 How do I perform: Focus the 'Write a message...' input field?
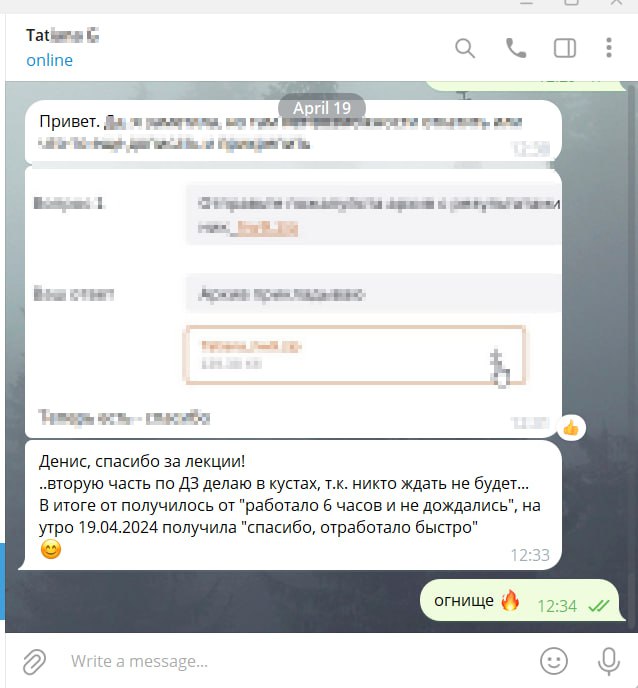(x=298, y=661)
